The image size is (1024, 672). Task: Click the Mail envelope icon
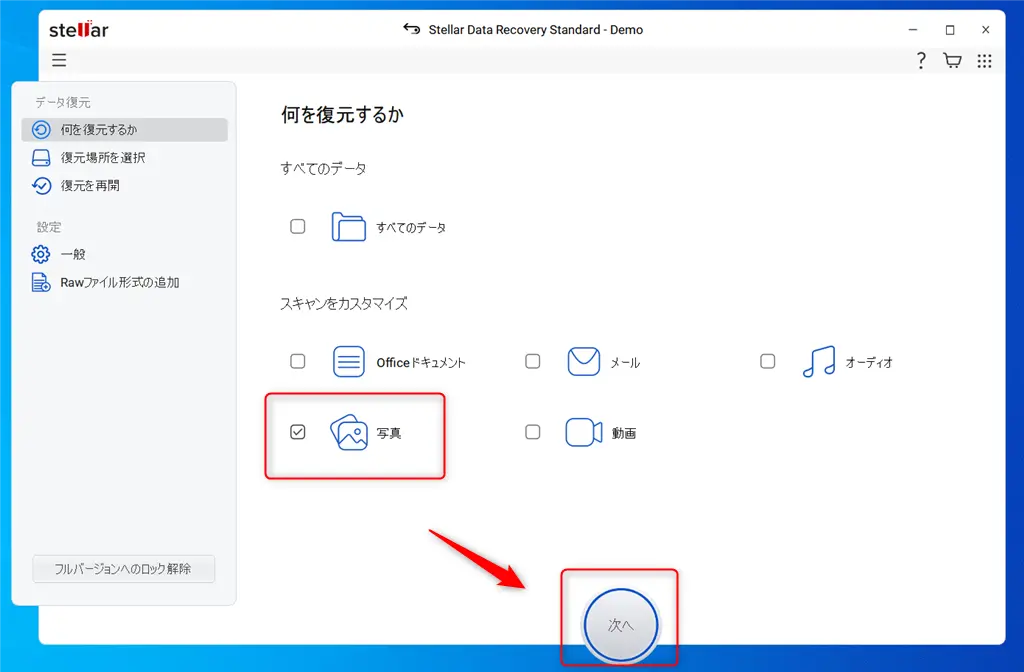(583, 360)
